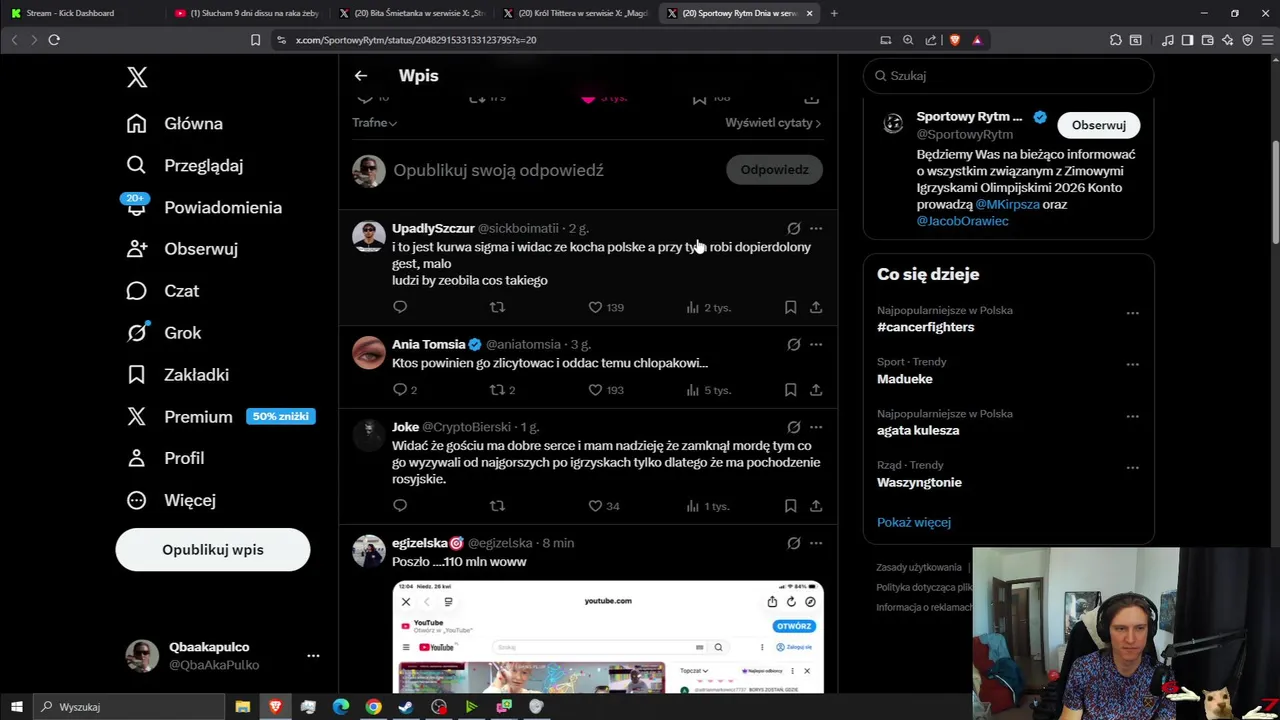Open the browser extensions puzzle icon
The image size is (1280, 720).
tap(1115, 40)
